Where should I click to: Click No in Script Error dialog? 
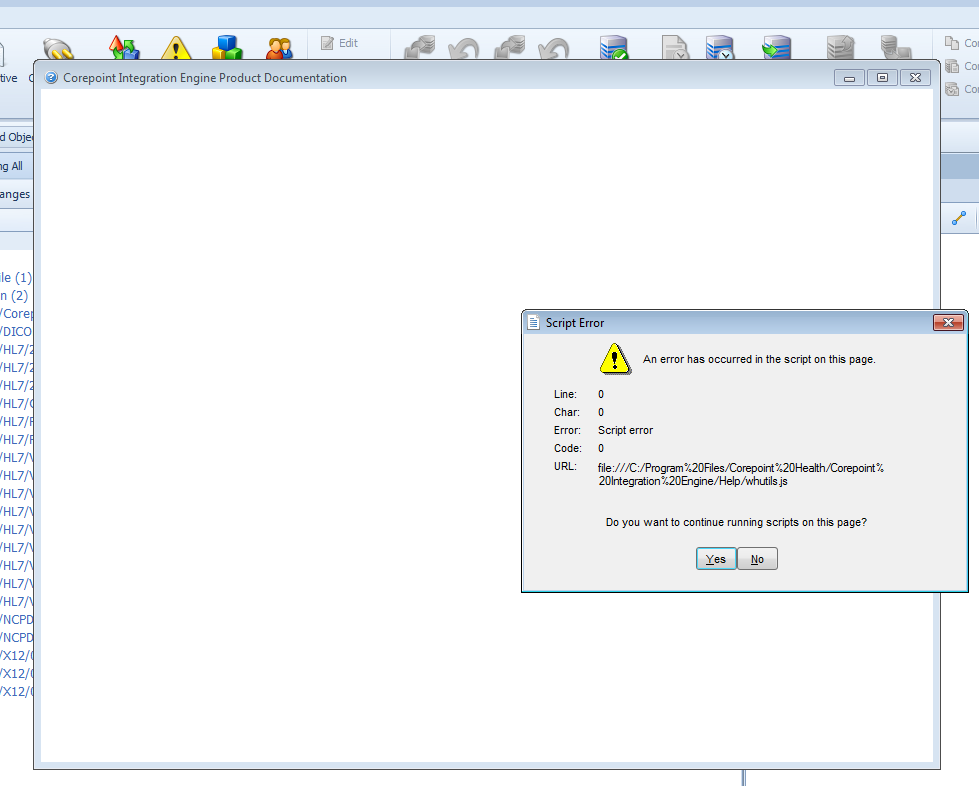tap(757, 559)
